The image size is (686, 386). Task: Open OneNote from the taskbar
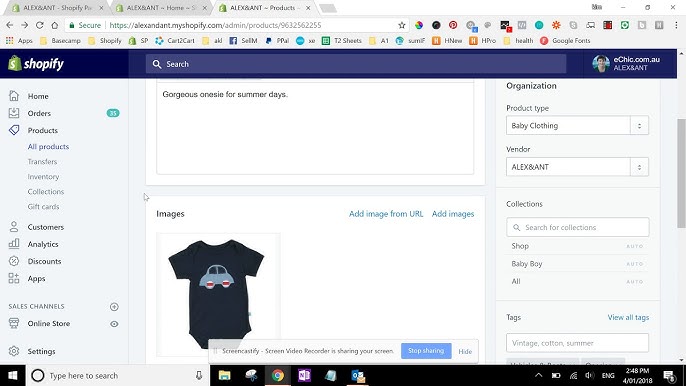pyautogui.click(x=304, y=375)
